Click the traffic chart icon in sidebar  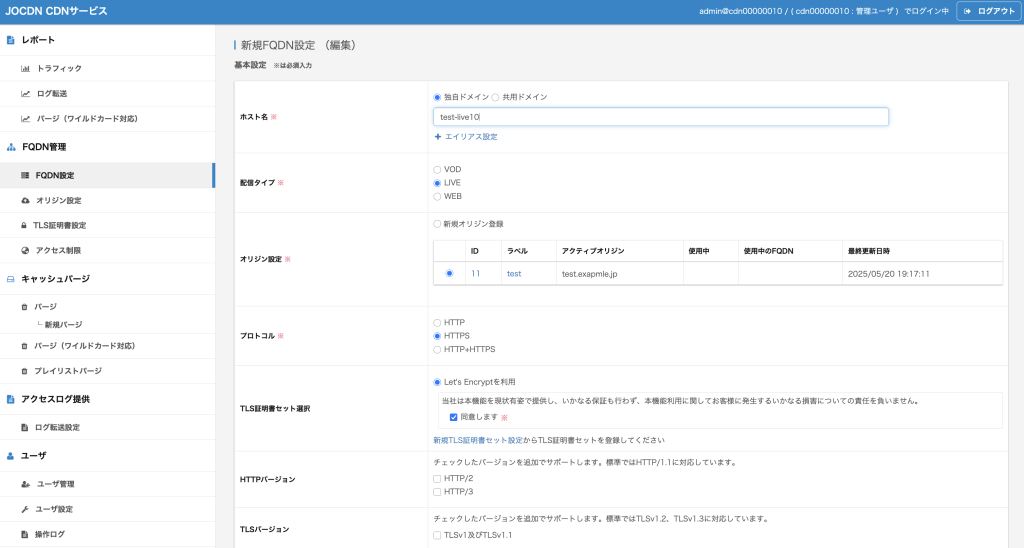point(25,69)
